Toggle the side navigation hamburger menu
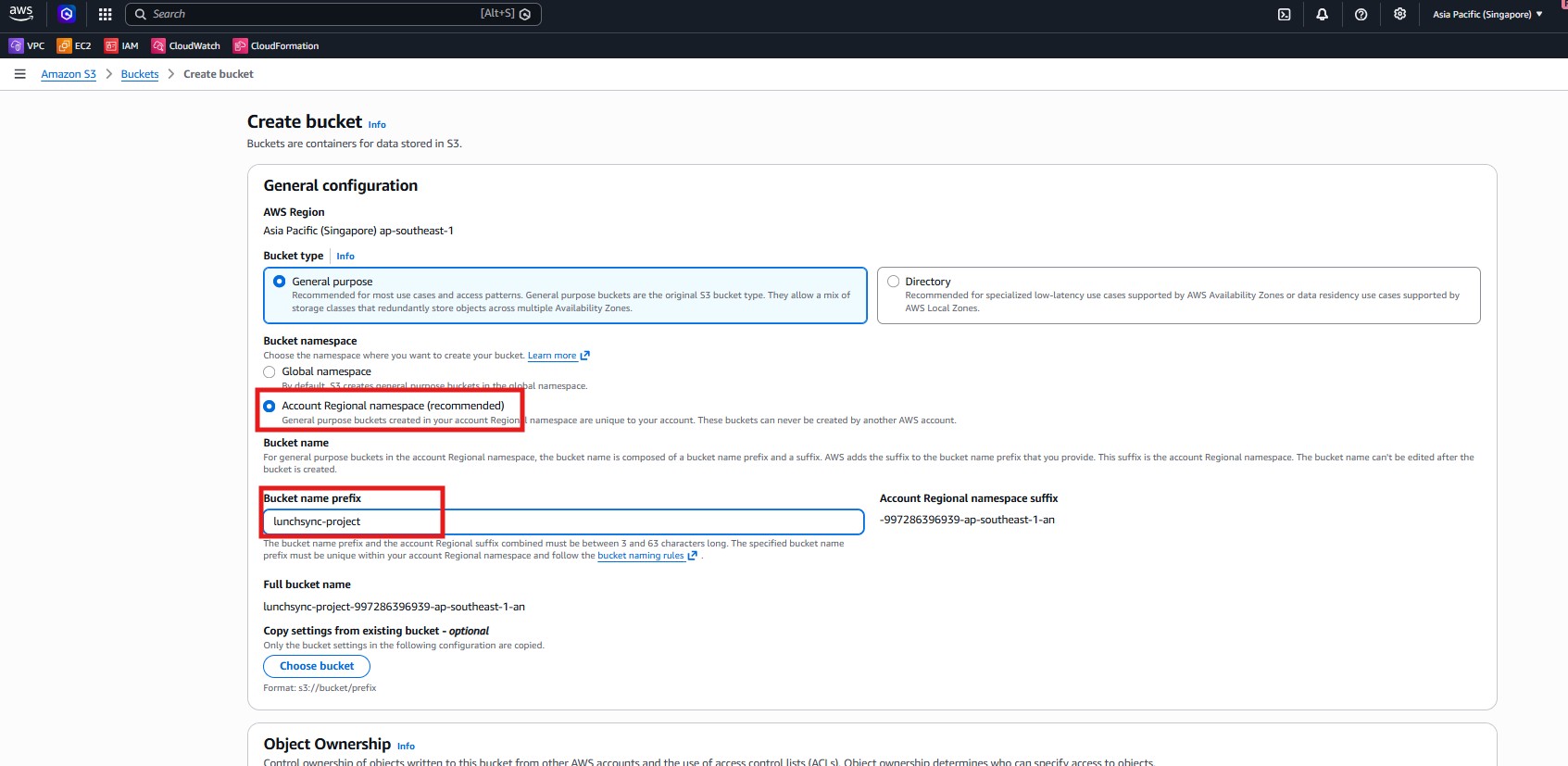Image resolution: width=1568 pixels, height=766 pixels. coord(19,74)
